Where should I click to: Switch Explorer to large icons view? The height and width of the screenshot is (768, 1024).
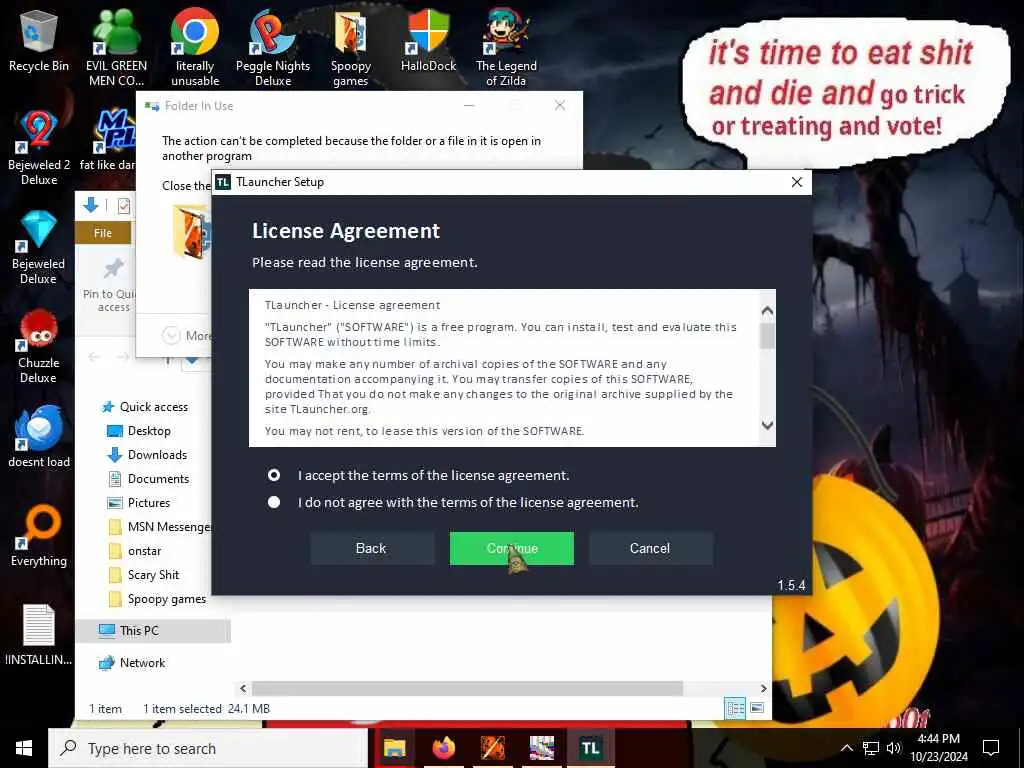[757, 708]
